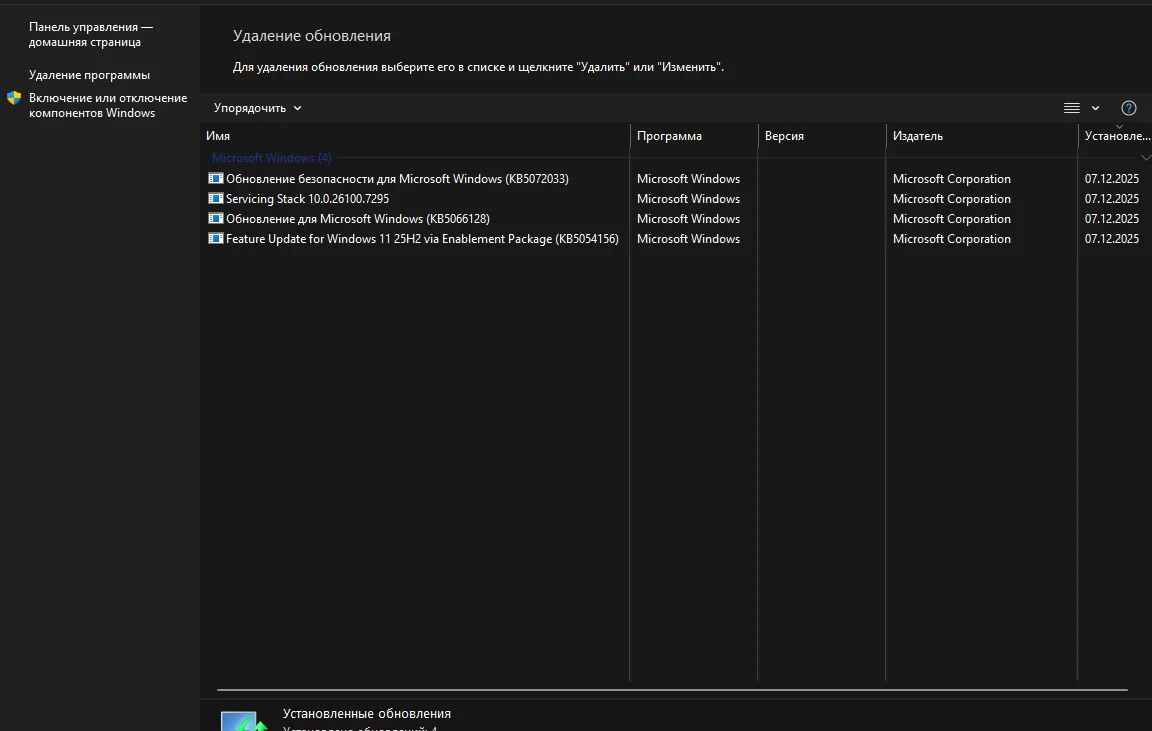This screenshot has width=1152, height=731.
Task: Click the KB5054156 Feature Update icon
Action: (215, 239)
